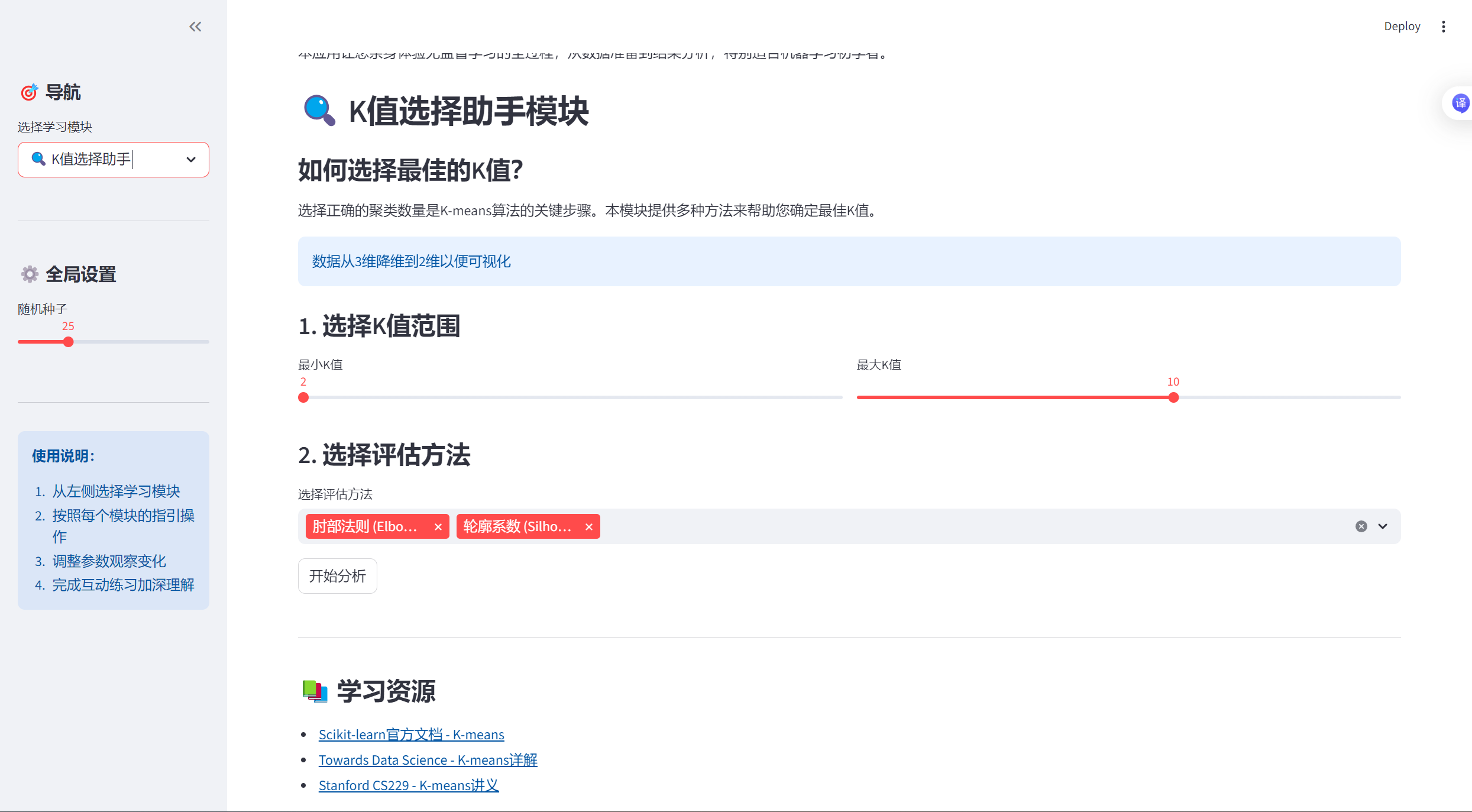Viewport: 1472px width, 812px height.
Task: Open the 选择学习模块 dropdown arrow
Action: pyautogui.click(x=191, y=160)
